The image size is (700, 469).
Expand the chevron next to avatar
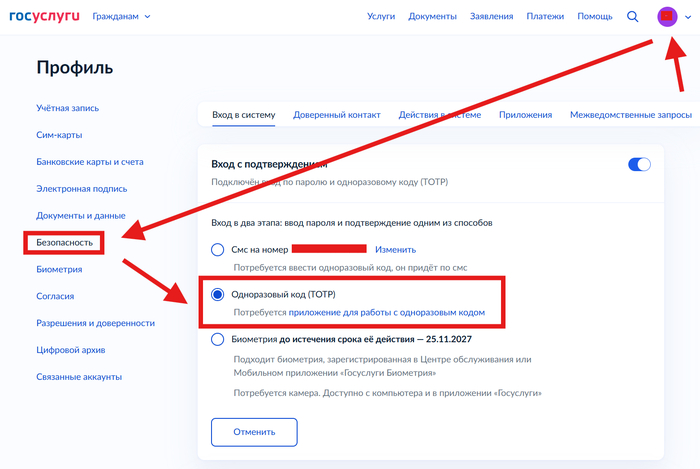pos(686,17)
